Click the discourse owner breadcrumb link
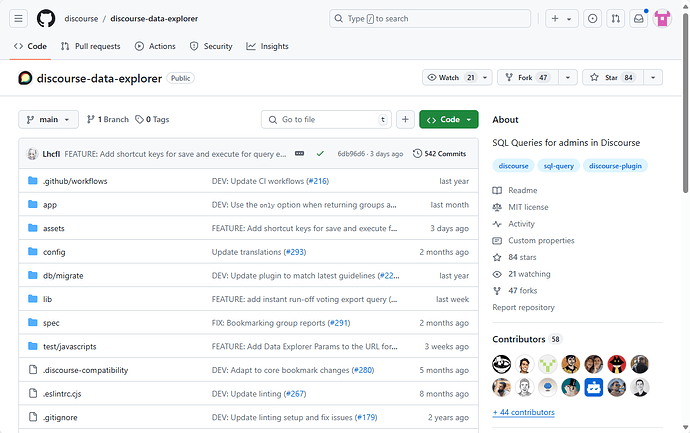The image size is (690, 433). 81,18
